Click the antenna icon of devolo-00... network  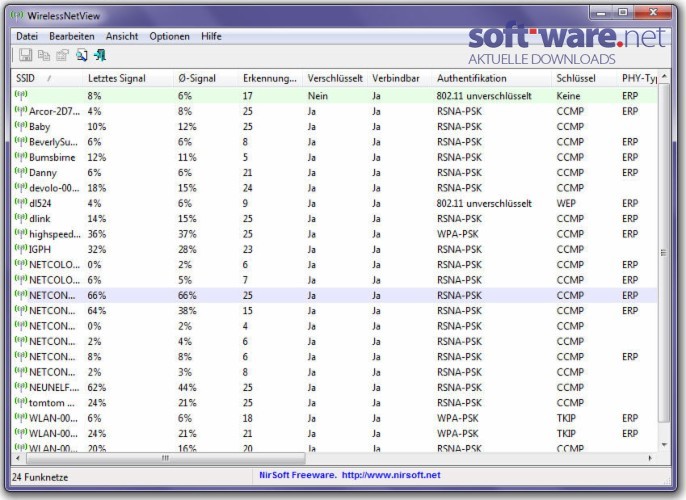click(21, 187)
